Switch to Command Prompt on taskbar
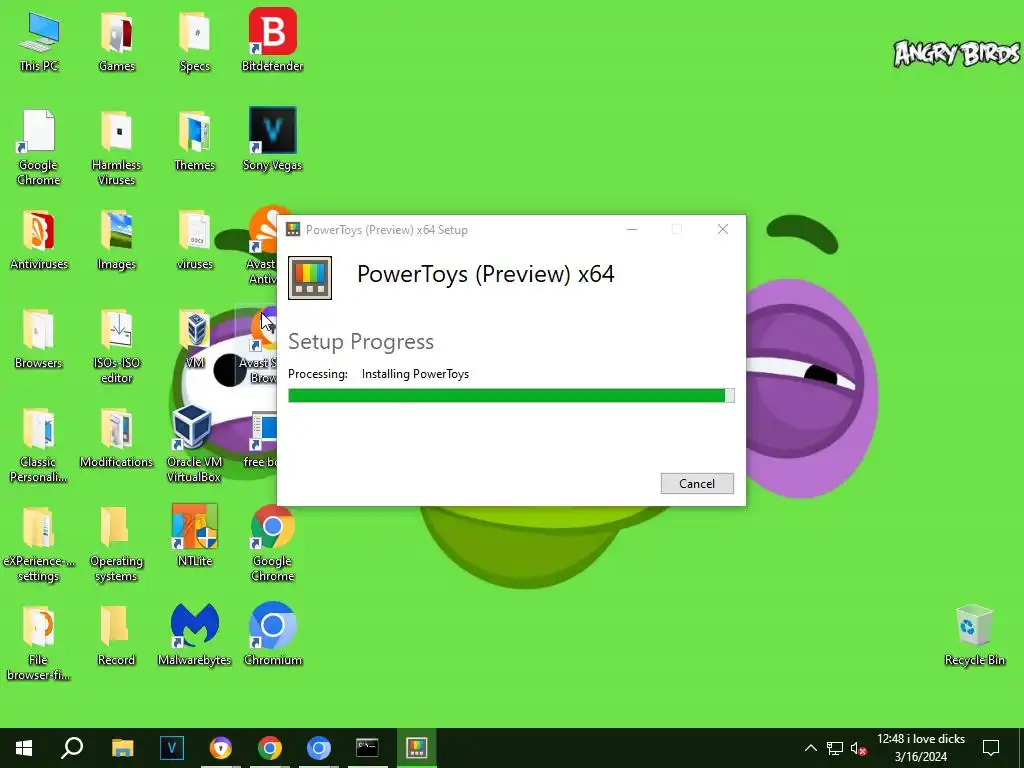The width and height of the screenshot is (1024, 768). tap(367, 748)
